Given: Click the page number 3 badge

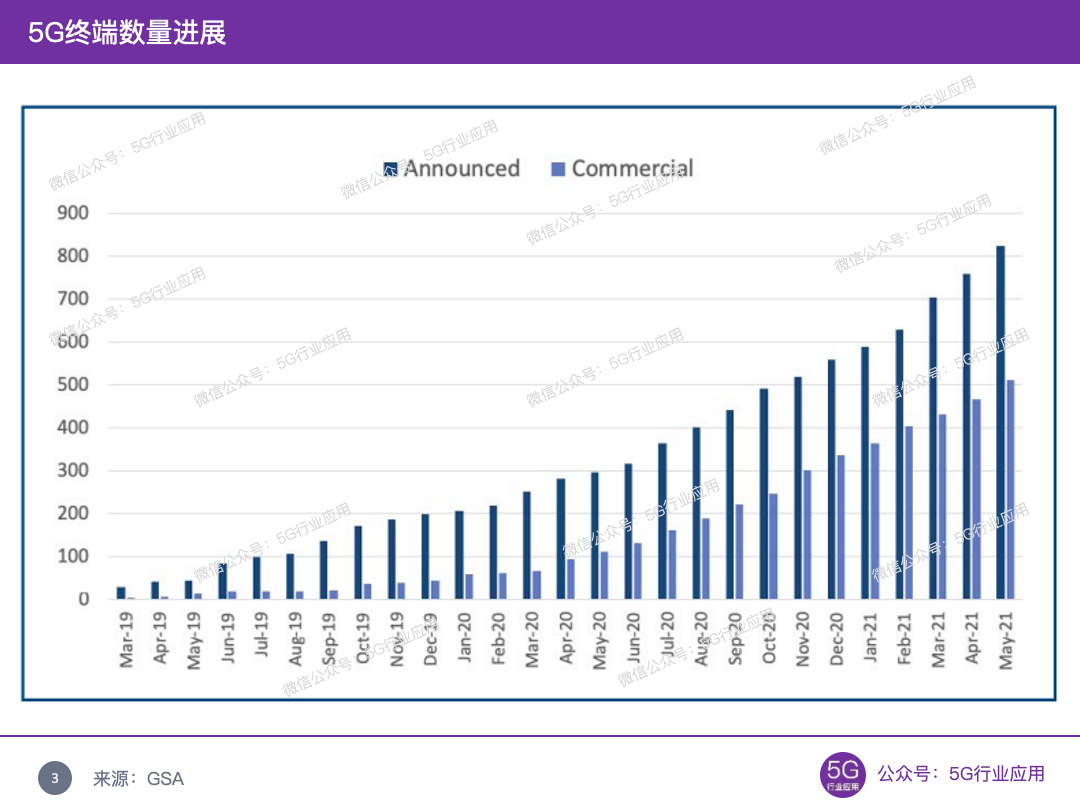Looking at the screenshot, I should pos(55,778).
